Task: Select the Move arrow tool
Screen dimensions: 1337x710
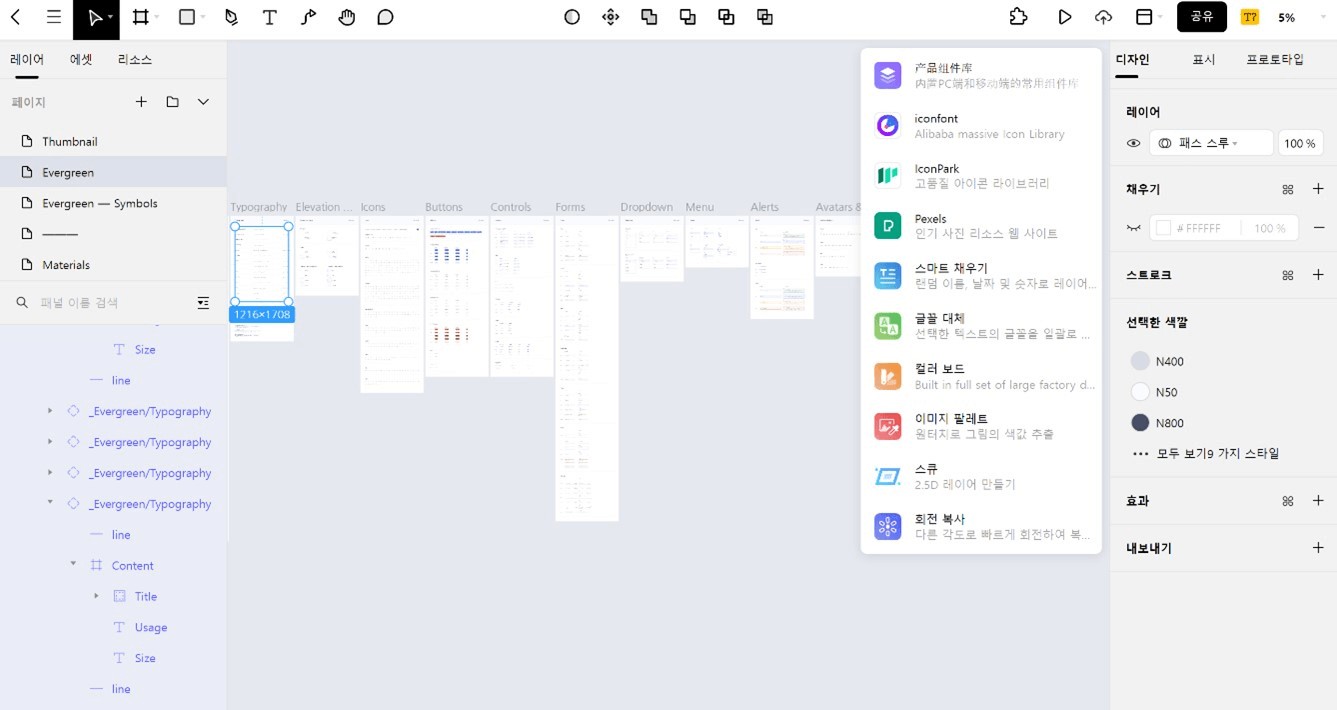Action: [x=93, y=18]
